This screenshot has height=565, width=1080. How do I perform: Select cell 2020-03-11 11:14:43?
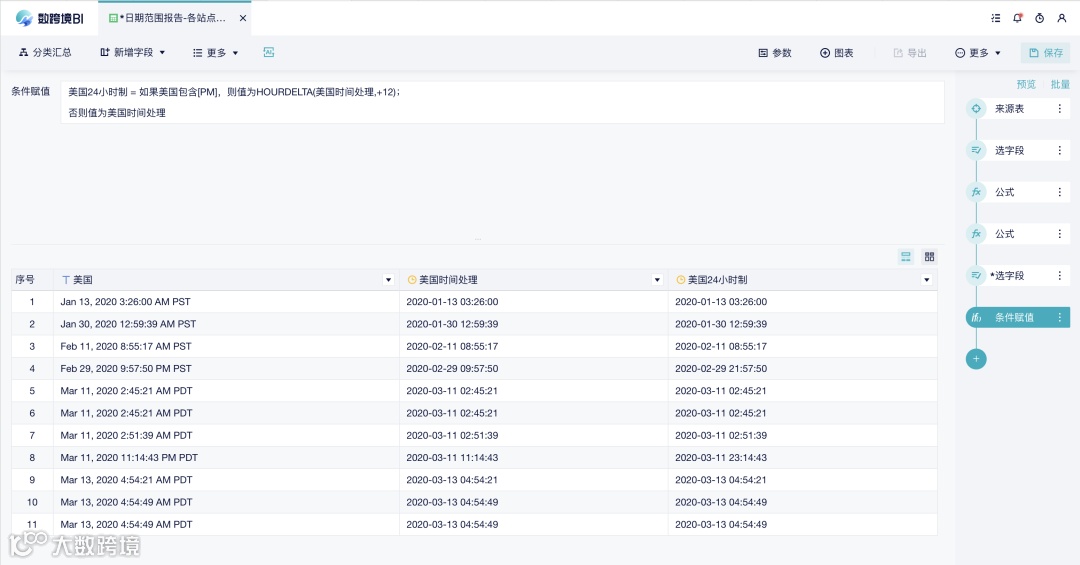click(534, 458)
